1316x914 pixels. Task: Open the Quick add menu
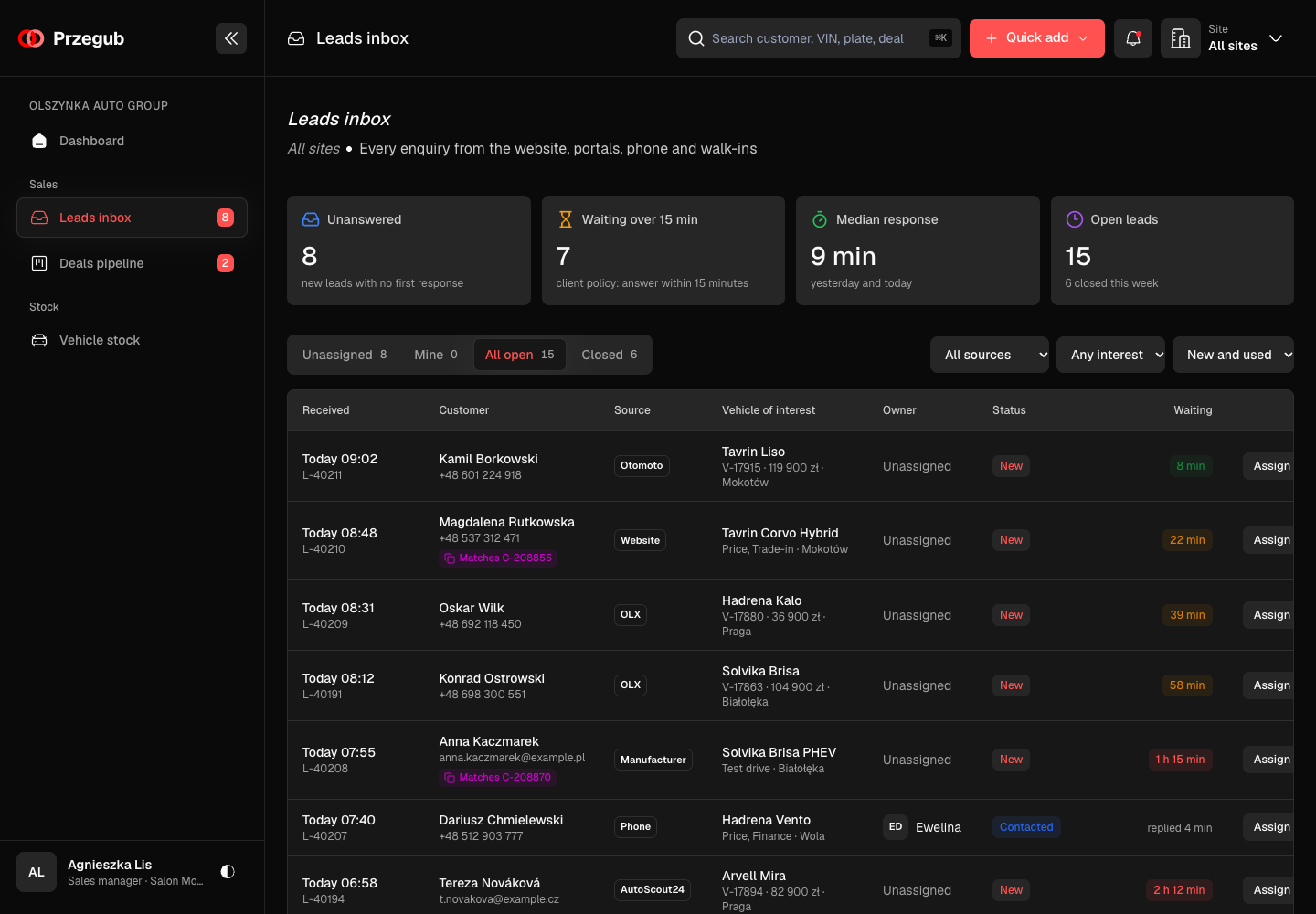pyautogui.click(x=1037, y=38)
